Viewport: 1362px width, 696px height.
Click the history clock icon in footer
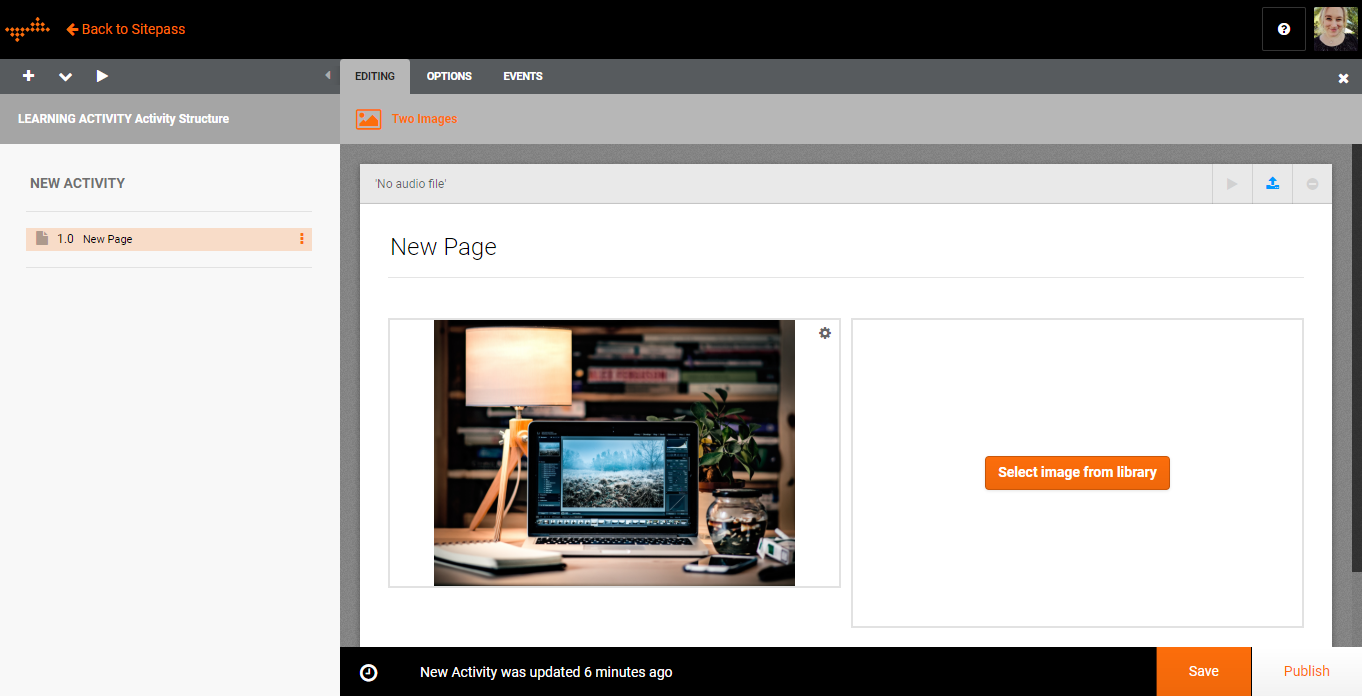[369, 673]
